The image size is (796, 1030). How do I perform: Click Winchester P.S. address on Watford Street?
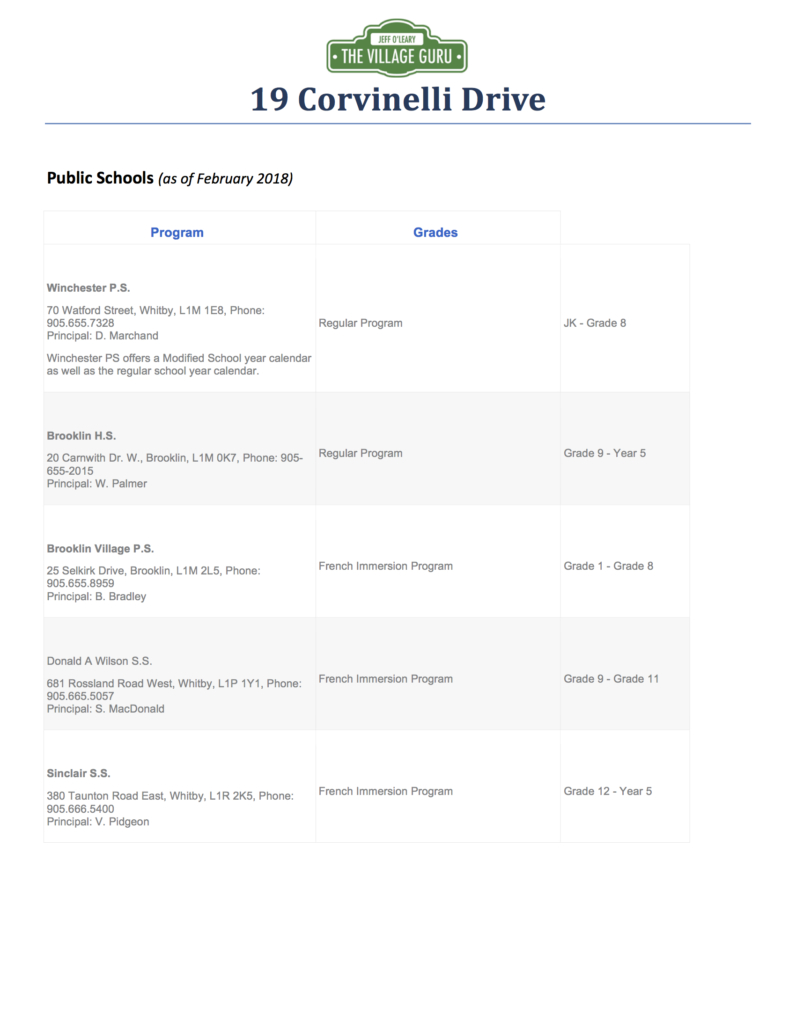click(x=156, y=317)
